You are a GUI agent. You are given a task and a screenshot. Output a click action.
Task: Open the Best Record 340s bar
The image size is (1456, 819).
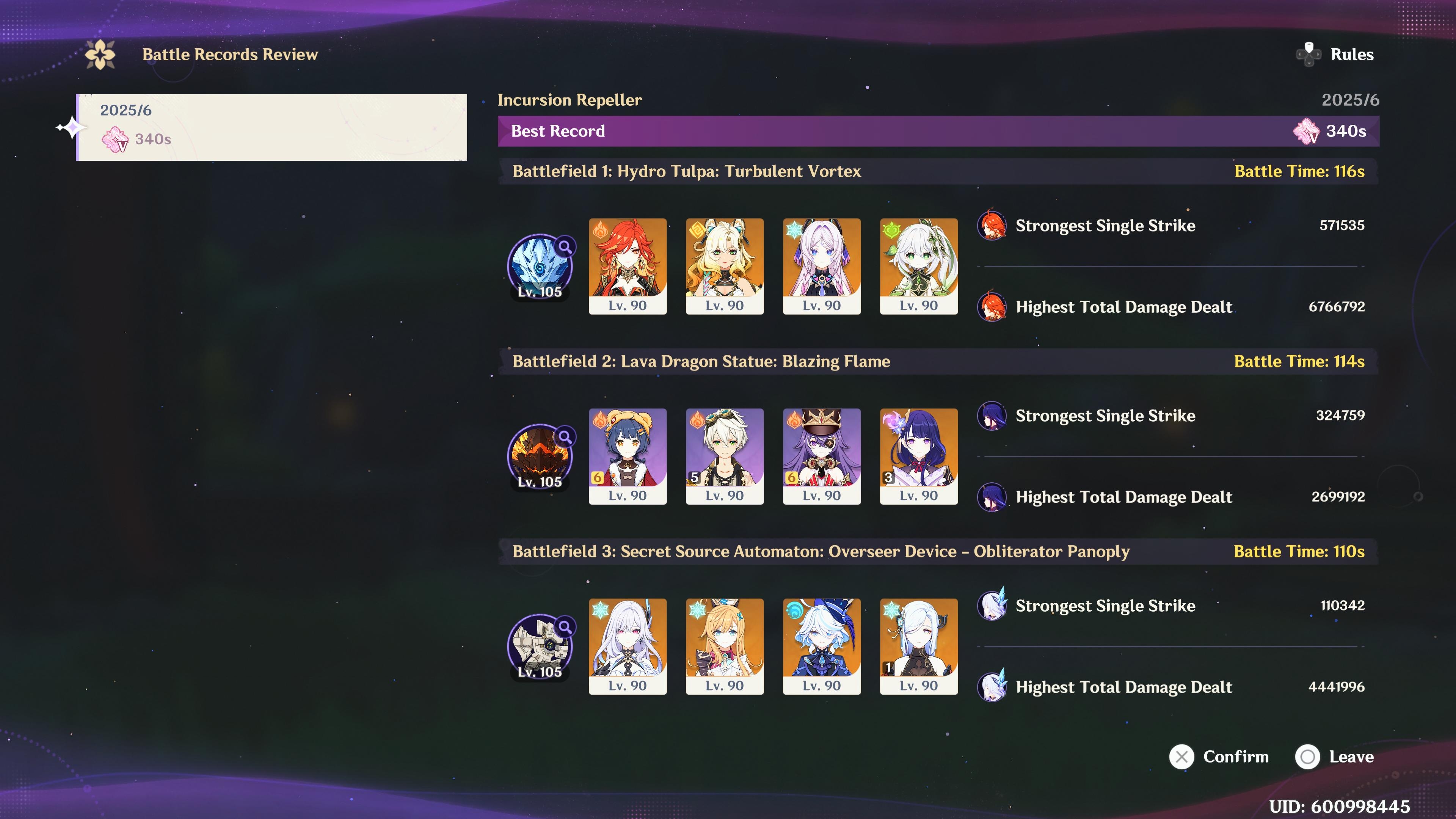tap(938, 131)
